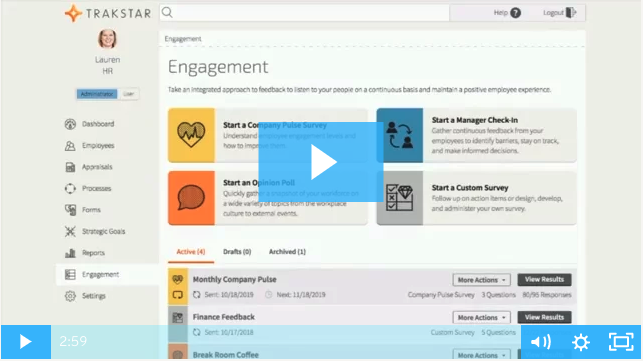Select the Drafts (0) tab
Screen dimensions: 643x361
[x=237, y=252]
